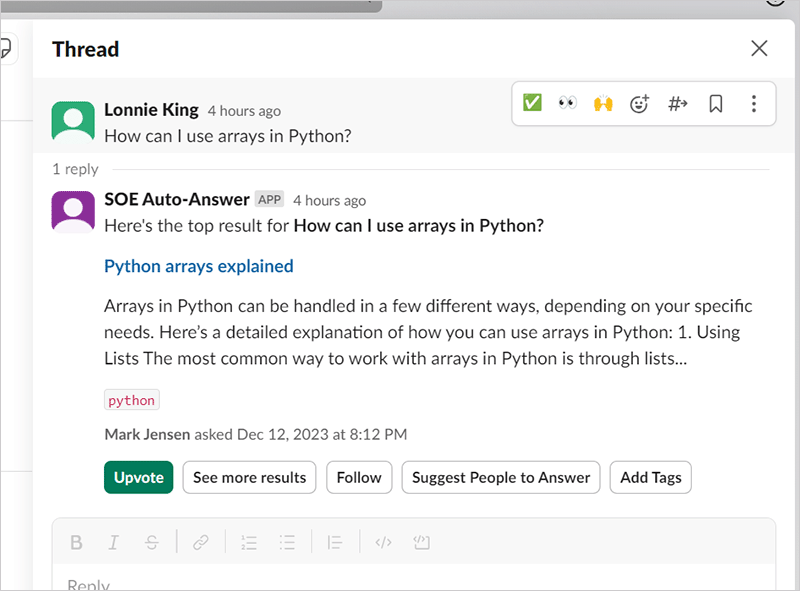Save message with the bookmark icon

pyautogui.click(x=716, y=103)
